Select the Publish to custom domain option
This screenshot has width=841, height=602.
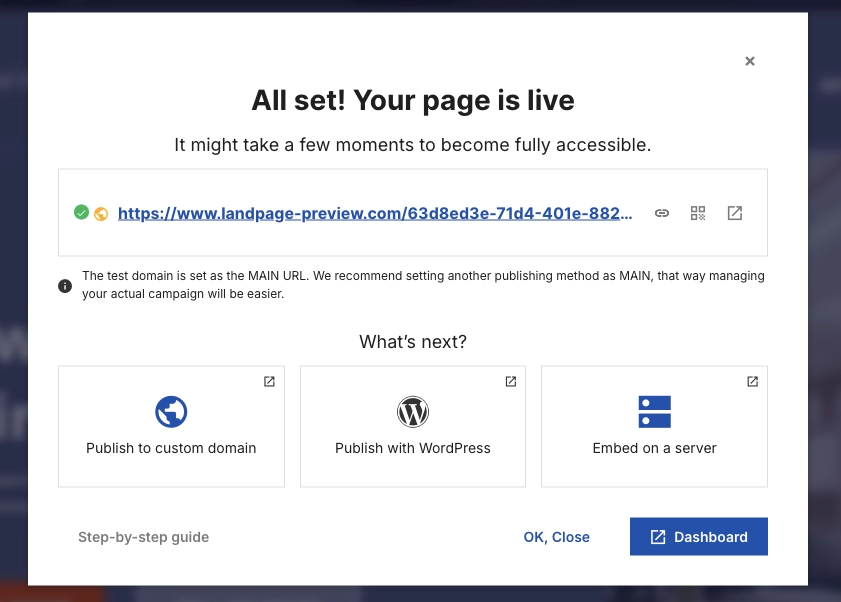tap(170, 448)
